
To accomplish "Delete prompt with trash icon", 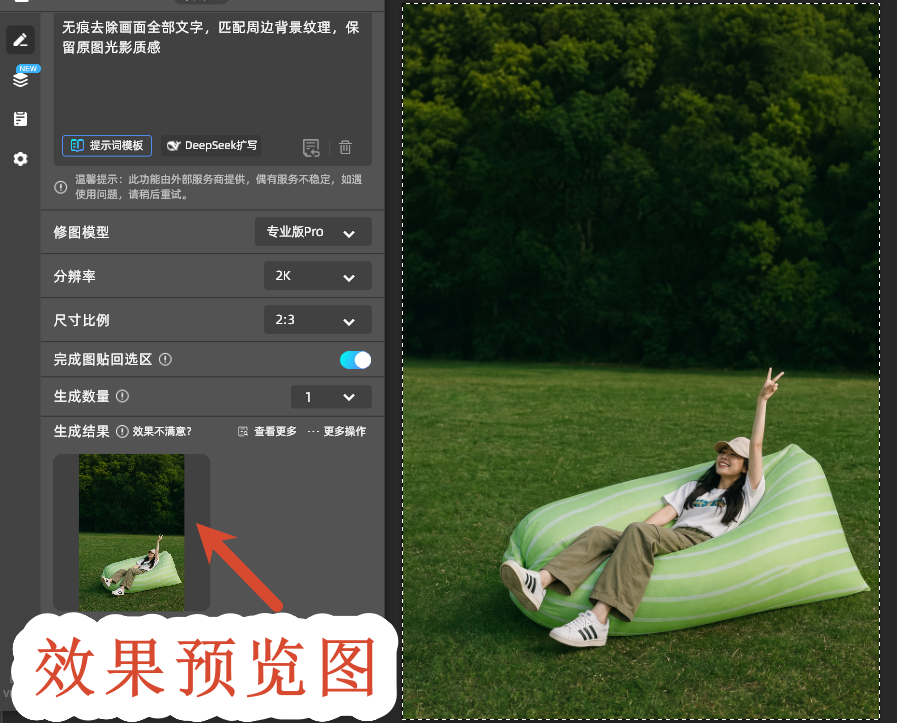I will [345, 148].
